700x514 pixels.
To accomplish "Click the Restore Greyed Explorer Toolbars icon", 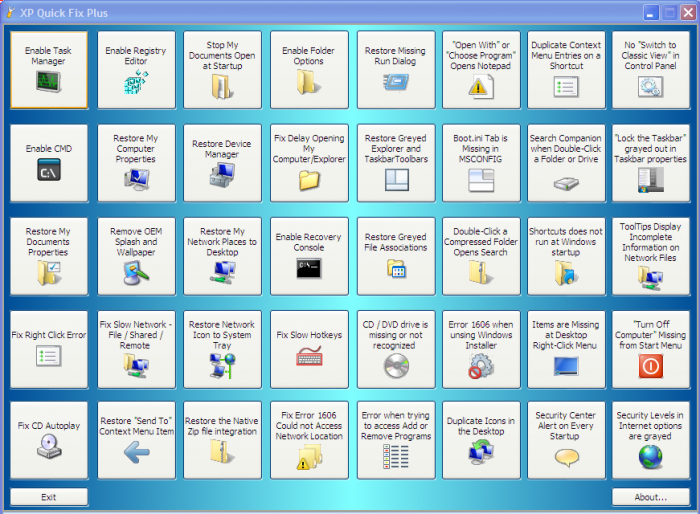I will pos(396,180).
